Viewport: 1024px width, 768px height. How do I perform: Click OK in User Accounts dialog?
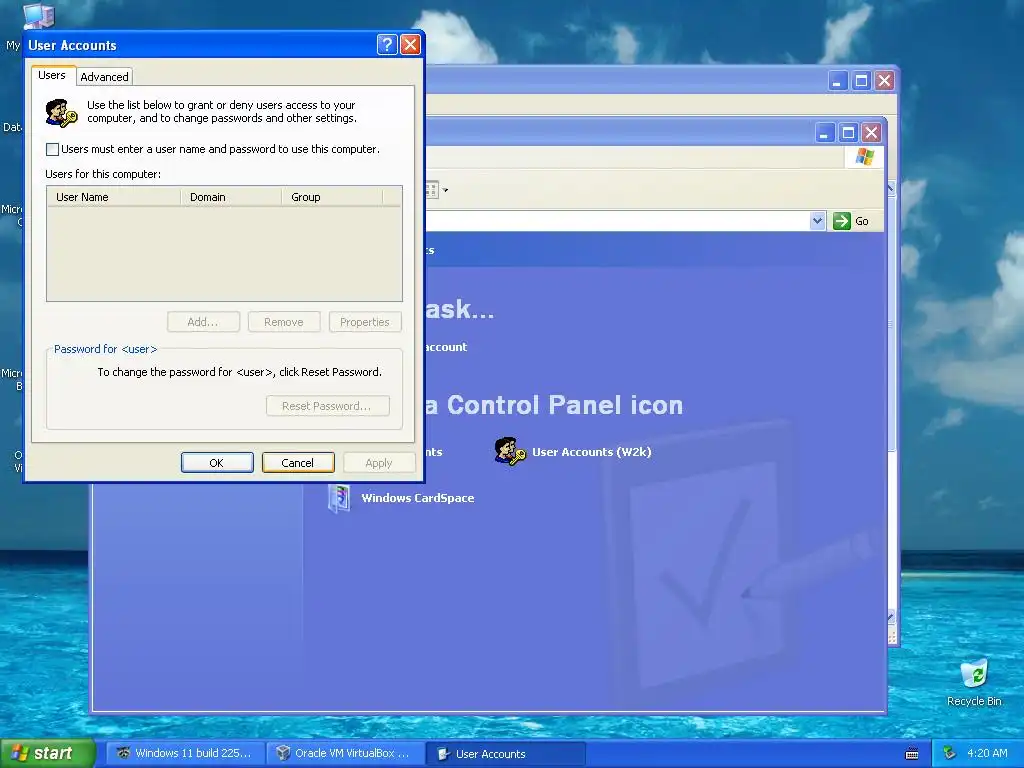pyautogui.click(x=217, y=462)
